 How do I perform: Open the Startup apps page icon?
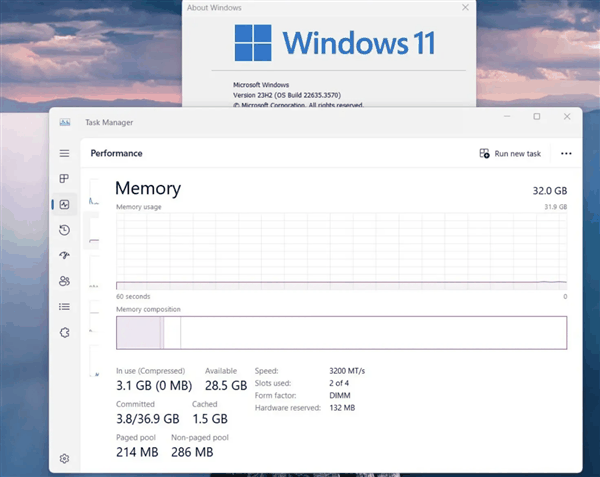pyautogui.click(x=64, y=255)
